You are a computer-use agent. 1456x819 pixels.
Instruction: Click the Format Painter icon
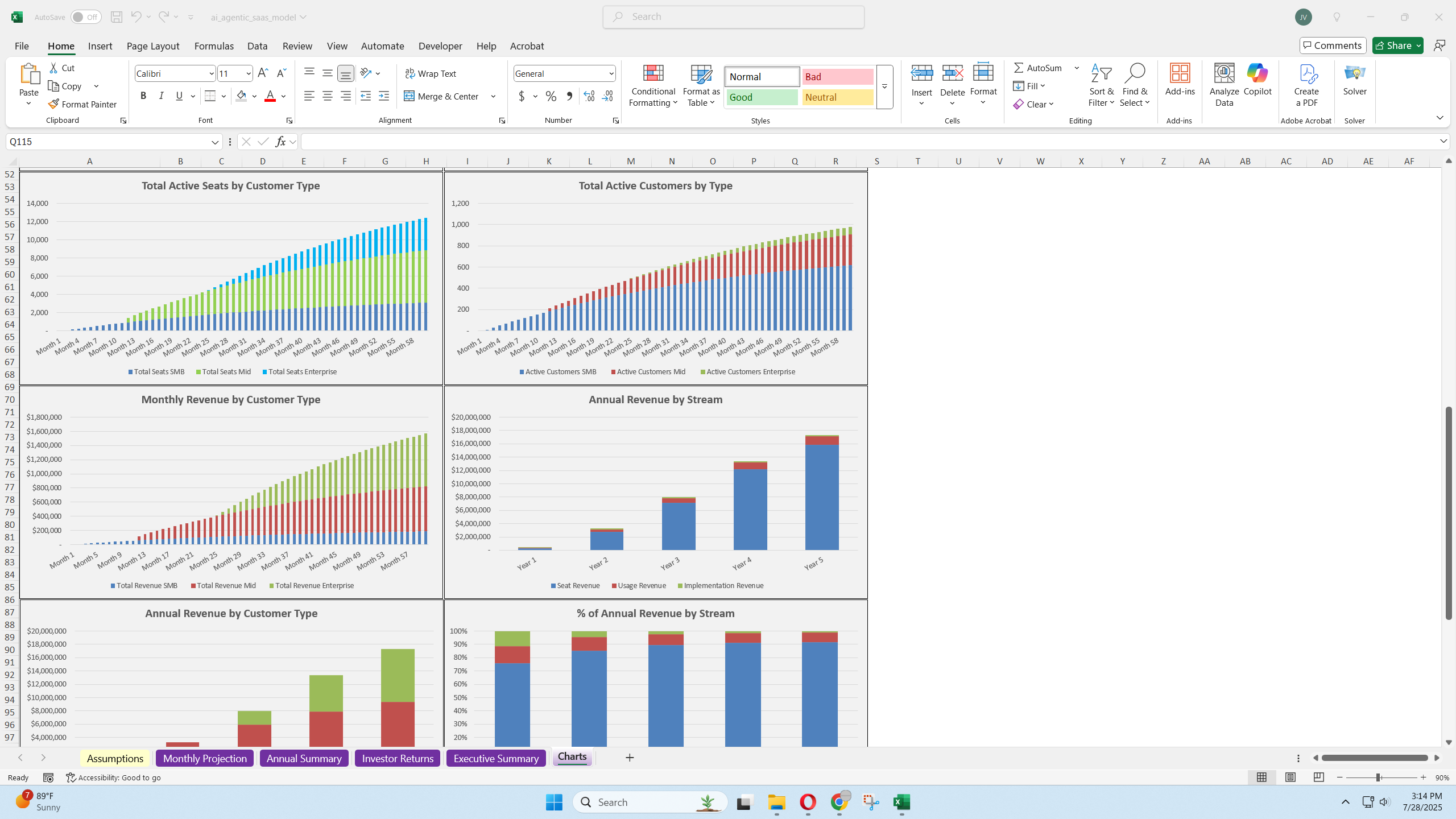coord(53,104)
